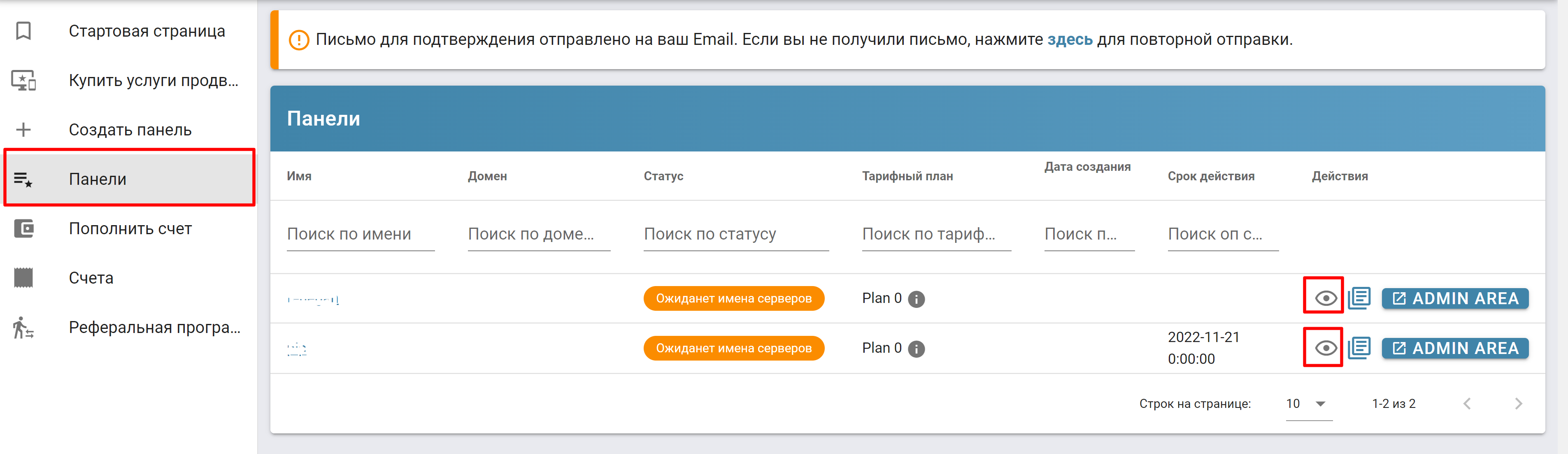Sort by the Статус column header
The width and height of the screenshot is (1568, 454).
tap(663, 176)
